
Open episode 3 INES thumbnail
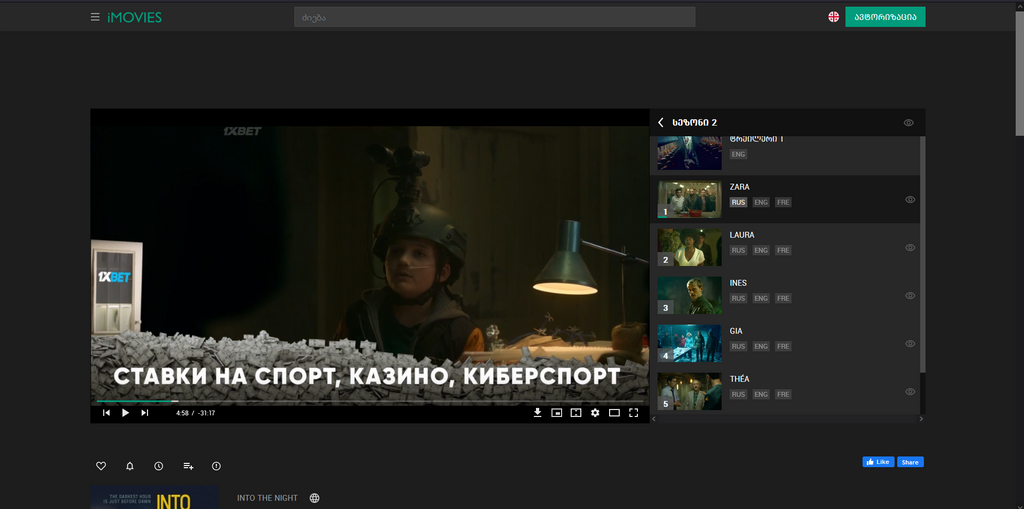(689, 295)
